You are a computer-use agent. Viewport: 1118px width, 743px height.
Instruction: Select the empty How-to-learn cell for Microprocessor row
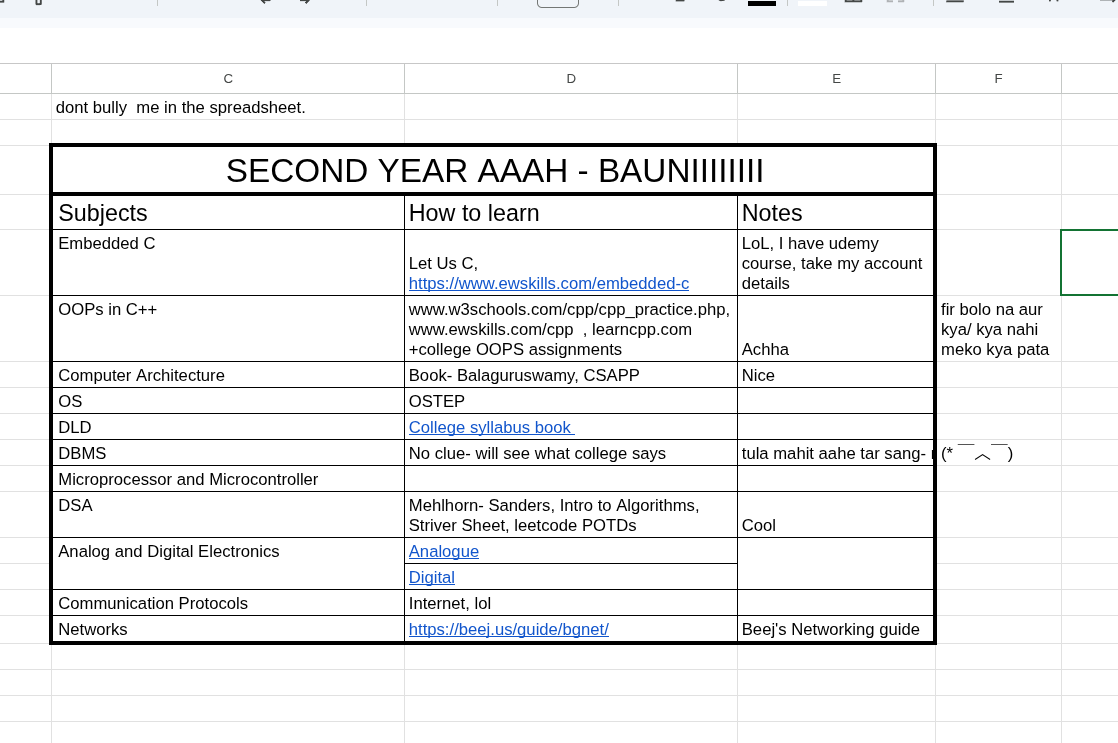tap(571, 479)
